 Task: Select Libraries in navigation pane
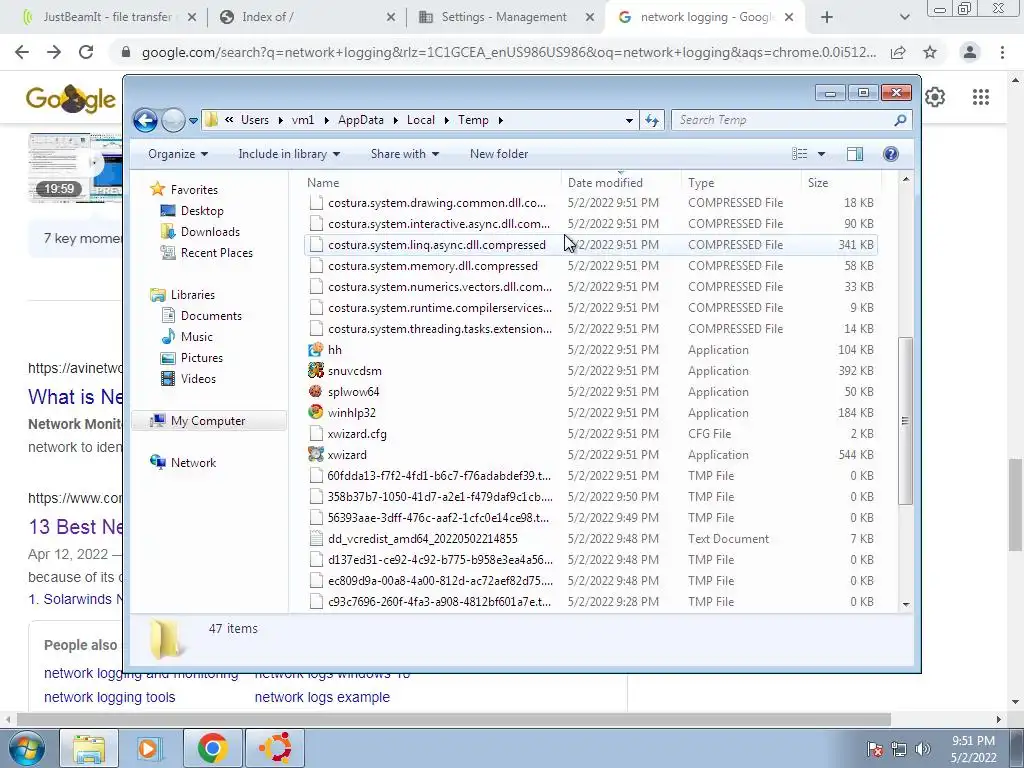point(192,295)
